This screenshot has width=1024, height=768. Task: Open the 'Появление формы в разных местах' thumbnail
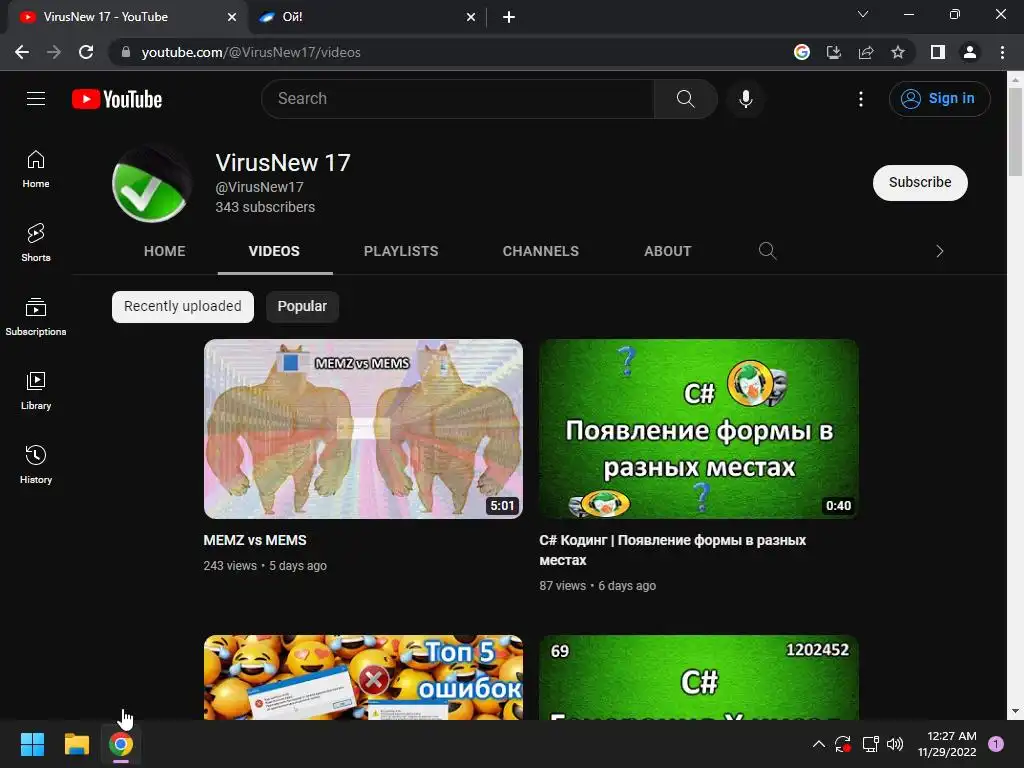[x=699, y=429]
